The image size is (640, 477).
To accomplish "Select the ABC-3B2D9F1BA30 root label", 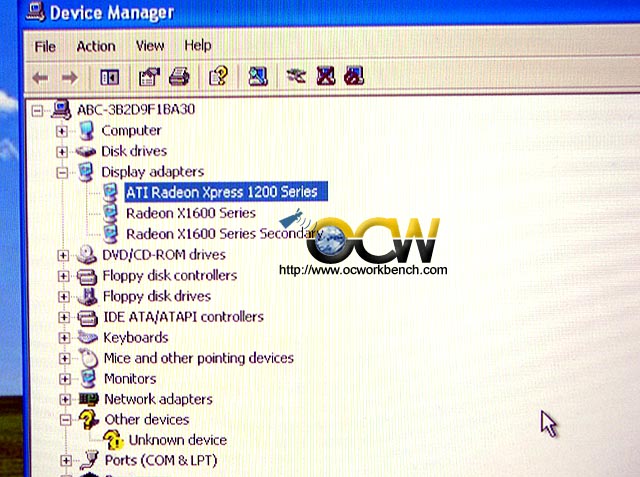I will (x=136, y=109).
